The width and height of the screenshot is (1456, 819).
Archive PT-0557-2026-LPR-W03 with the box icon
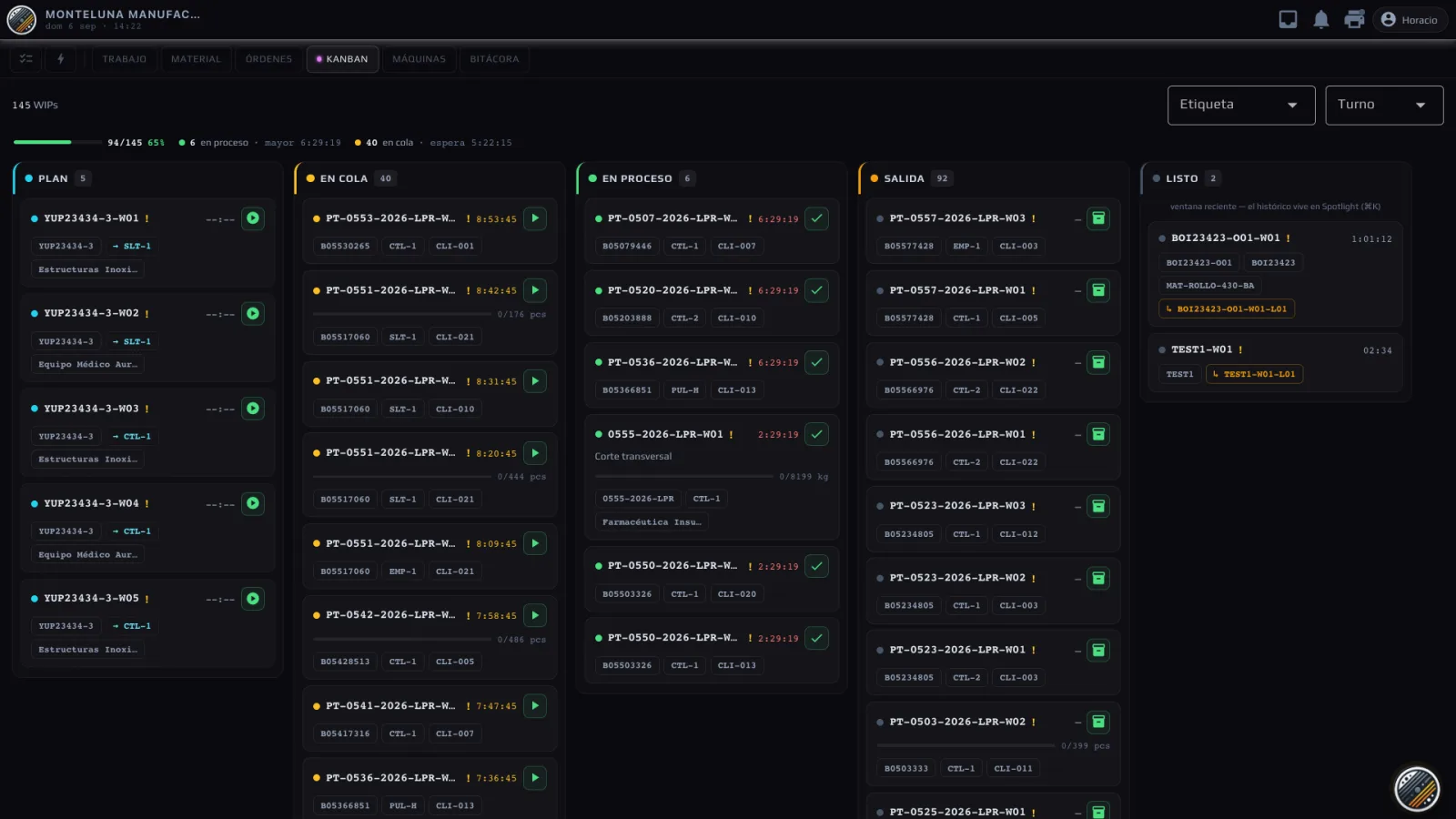point(1098,218)
